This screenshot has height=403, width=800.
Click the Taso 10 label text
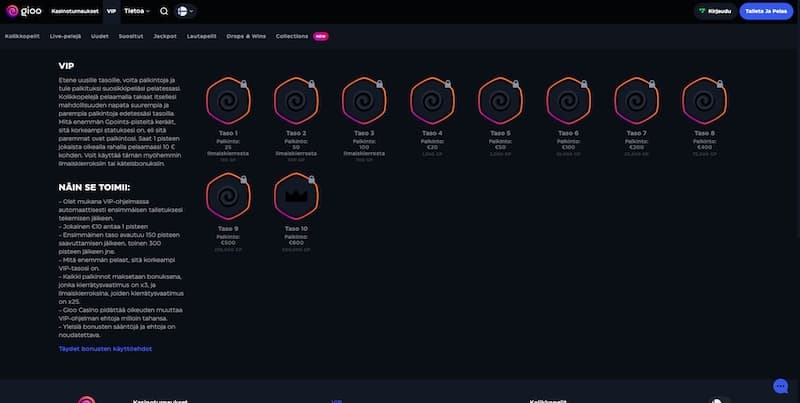296,229
